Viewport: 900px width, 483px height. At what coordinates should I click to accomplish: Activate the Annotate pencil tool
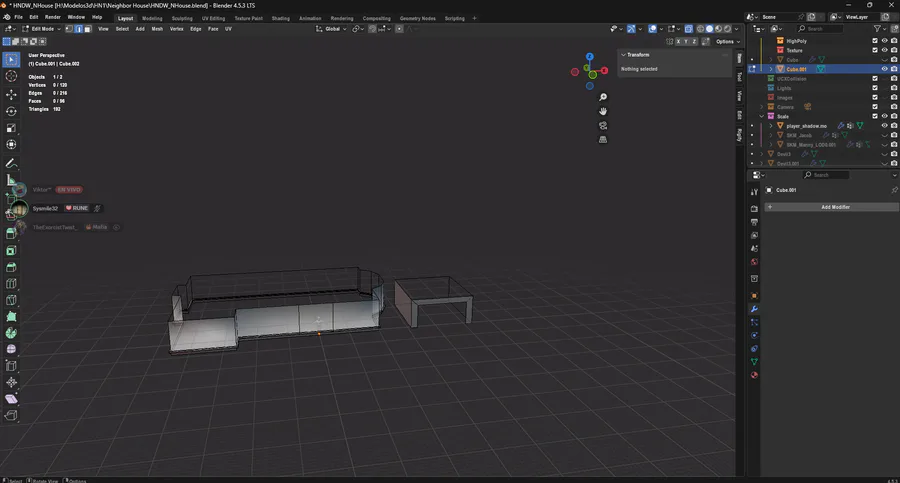pyautogui.click(x=11, y=164)
